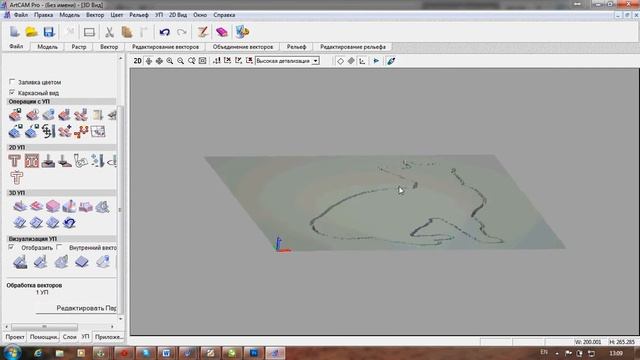Enable the Заливка цветом checkbox
Image resolution: width=640 pixels, height=360 pixels.
[x=12, y=82]
